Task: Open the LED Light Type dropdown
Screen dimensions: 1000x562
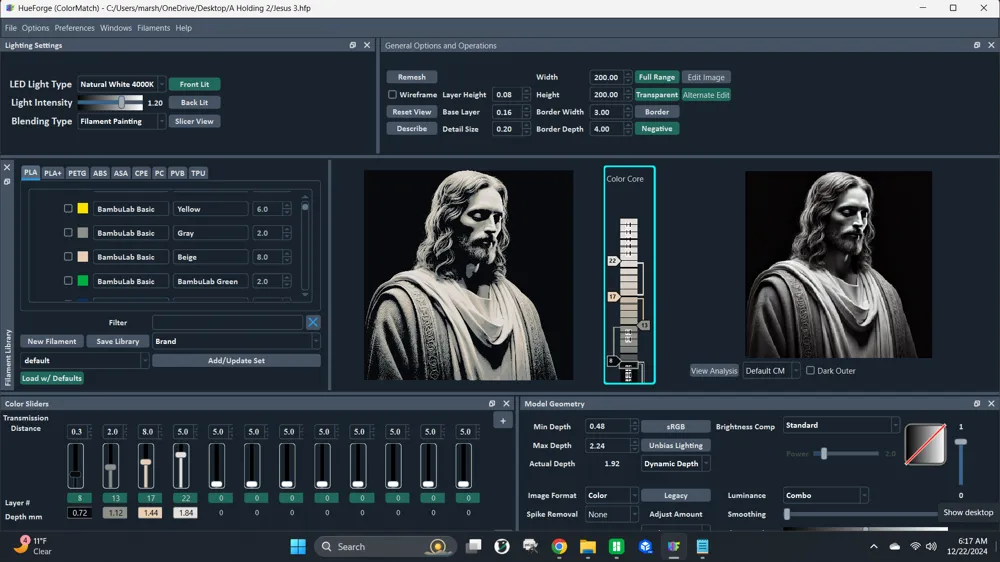Action: pyautogui.click(x=121, y=84)
